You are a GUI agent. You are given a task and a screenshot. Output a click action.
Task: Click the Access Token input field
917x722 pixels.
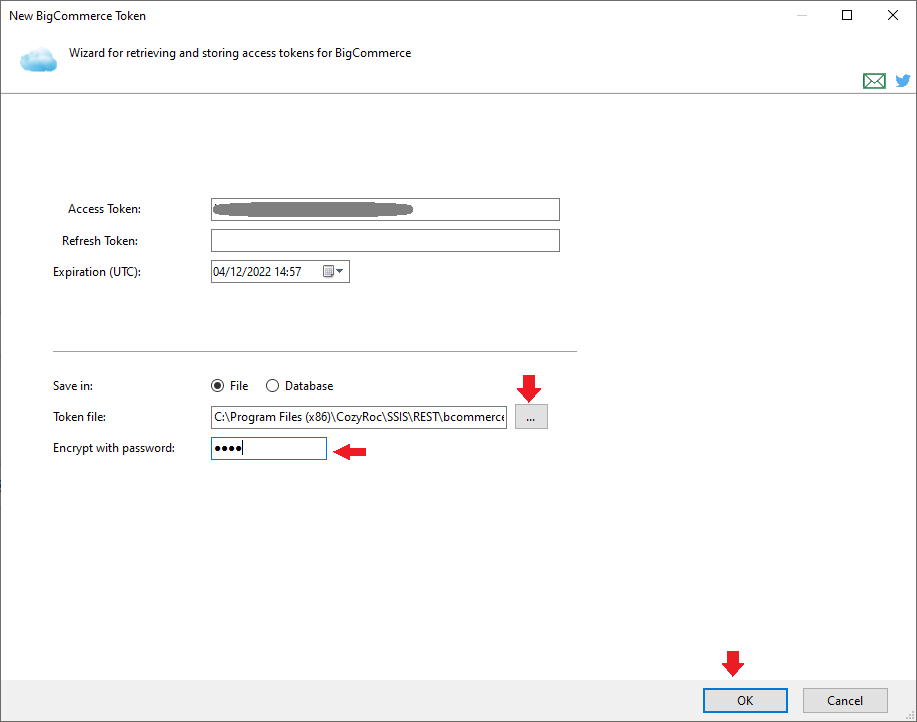[385, 209]
